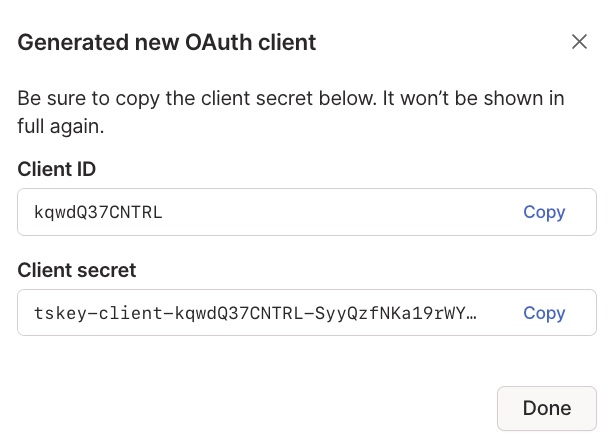Click the Generated new OAuth client title

click(x=167, y=42)
